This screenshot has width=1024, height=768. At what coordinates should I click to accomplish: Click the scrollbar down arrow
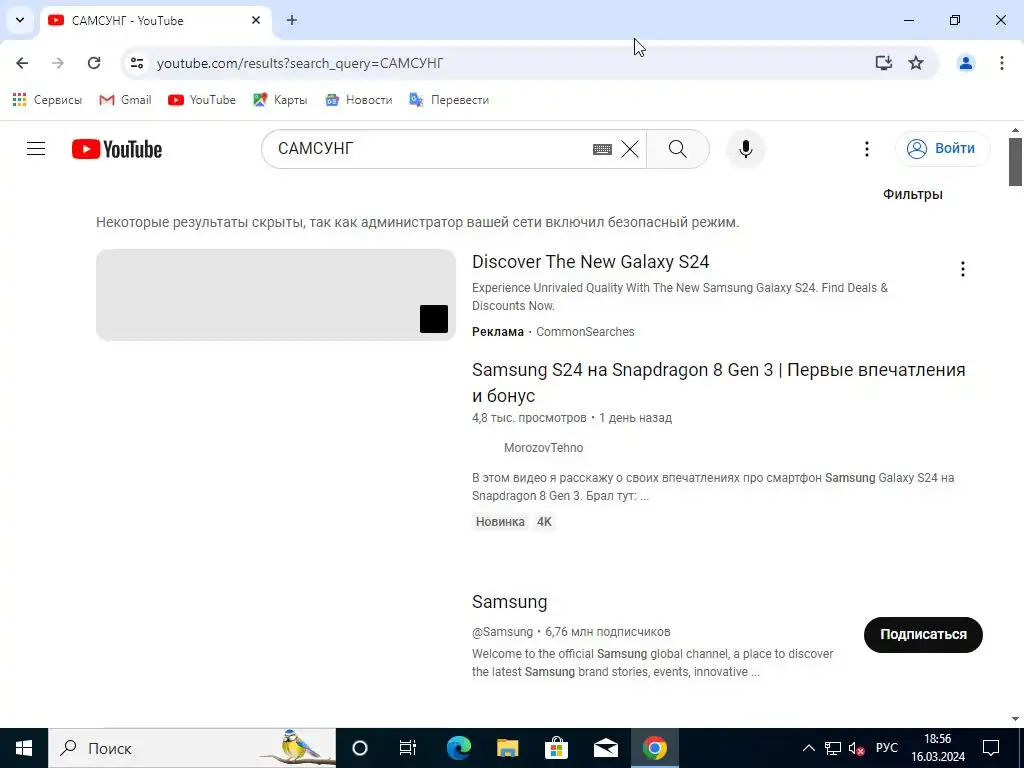click(x=1015, y=719)
